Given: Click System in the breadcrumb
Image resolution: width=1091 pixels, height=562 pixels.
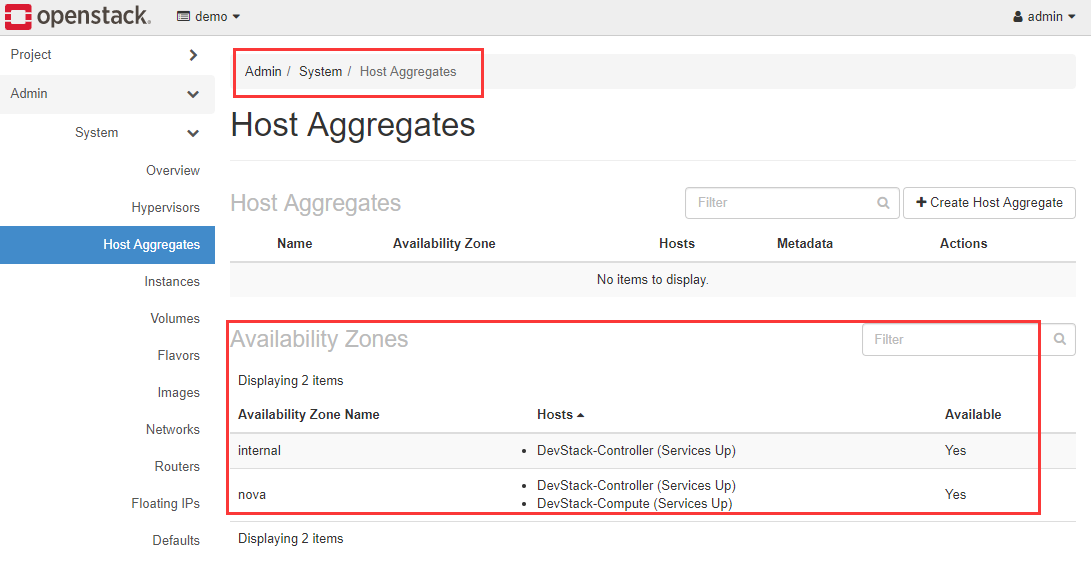Looking at the screenshot, I should pos(320,72).
